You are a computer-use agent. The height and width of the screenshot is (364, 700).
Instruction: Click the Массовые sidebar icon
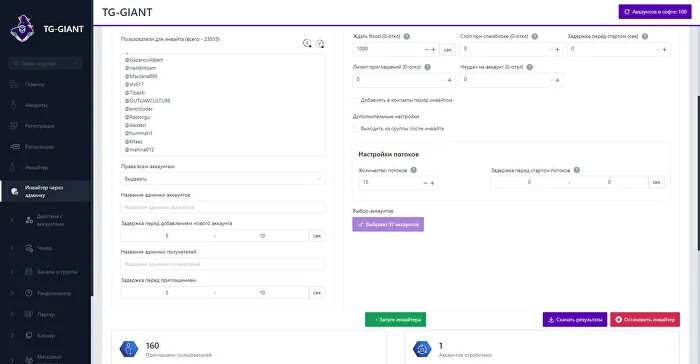pos(29,359)
